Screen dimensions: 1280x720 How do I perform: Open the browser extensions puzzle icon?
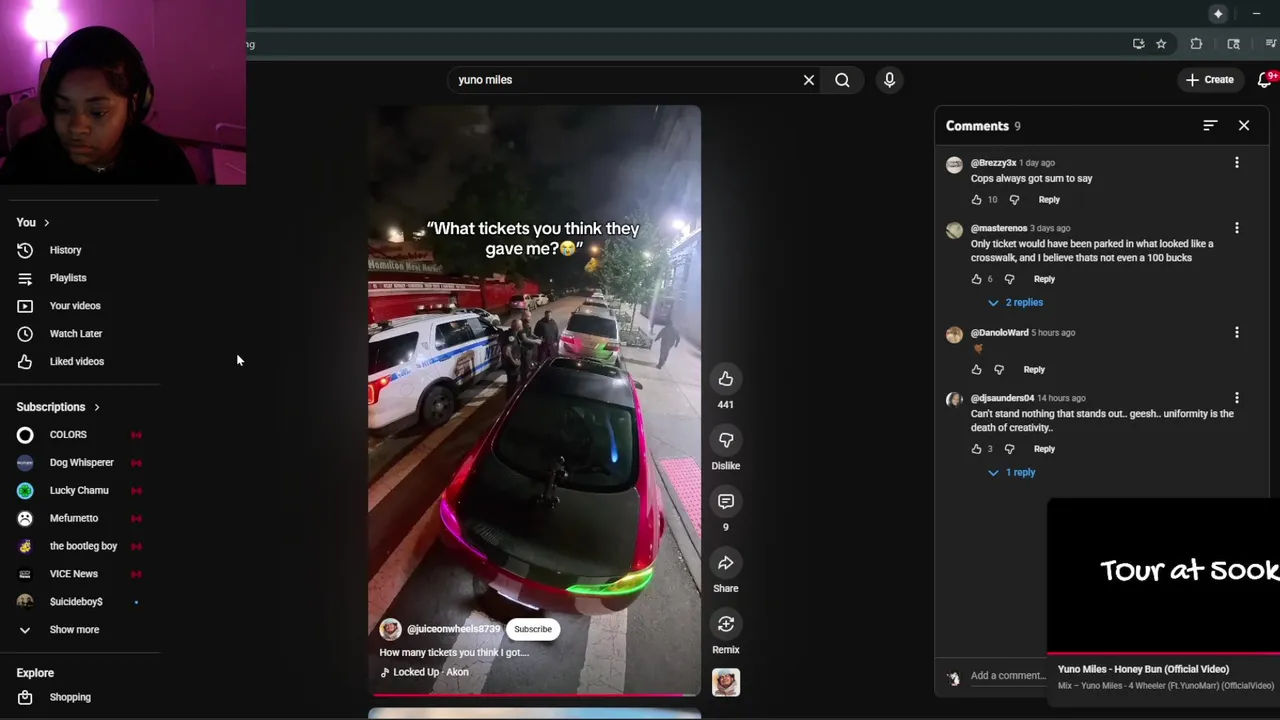[1196, 44]
